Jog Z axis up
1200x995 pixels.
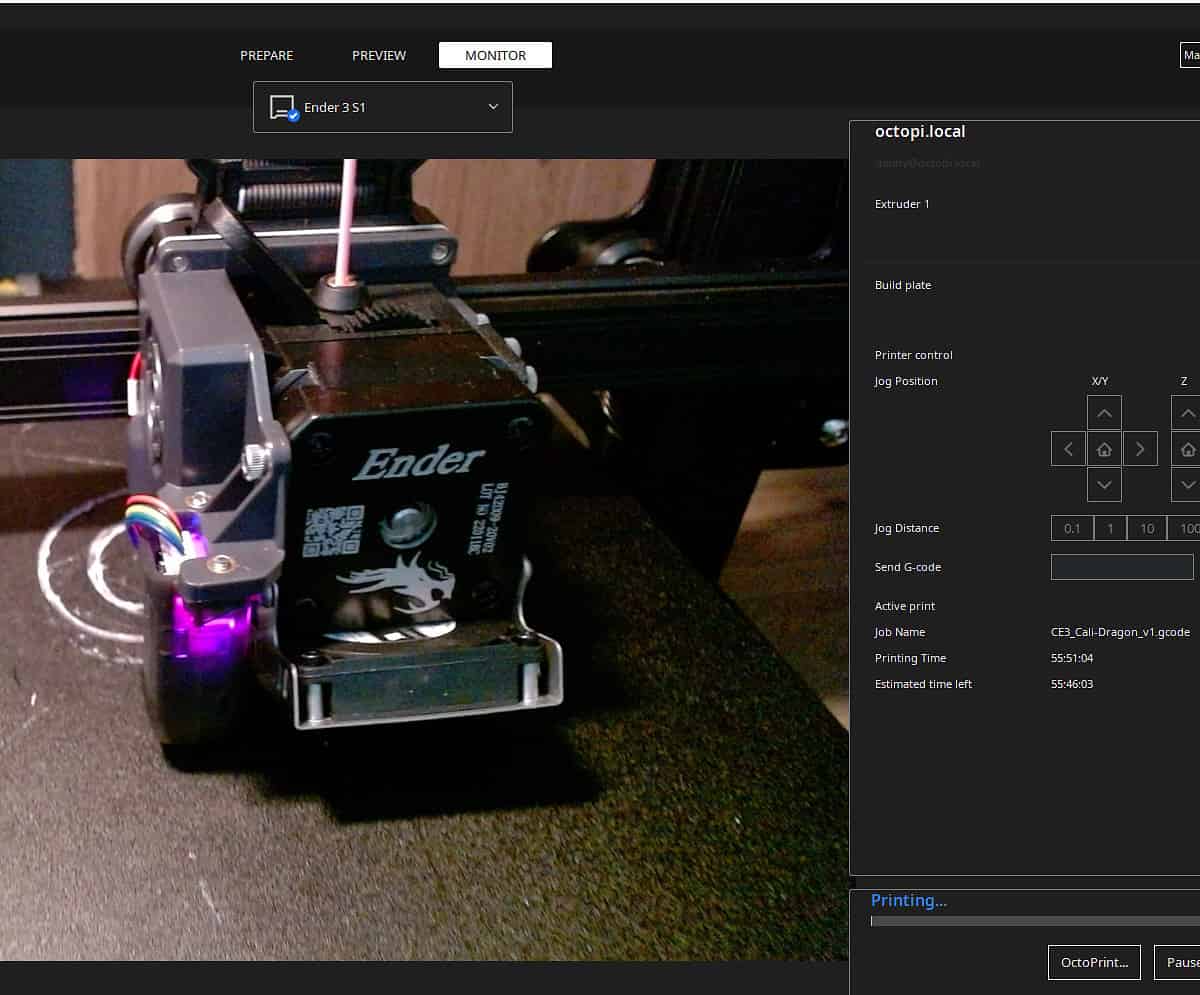coord(1186,413)
